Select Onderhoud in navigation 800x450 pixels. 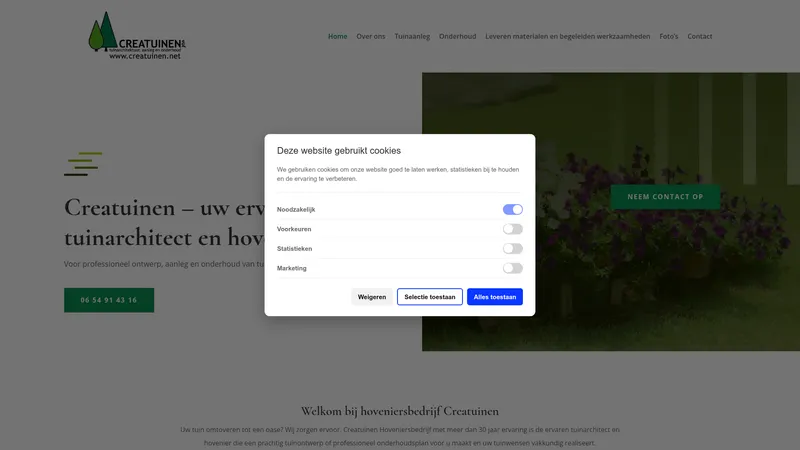458,36
